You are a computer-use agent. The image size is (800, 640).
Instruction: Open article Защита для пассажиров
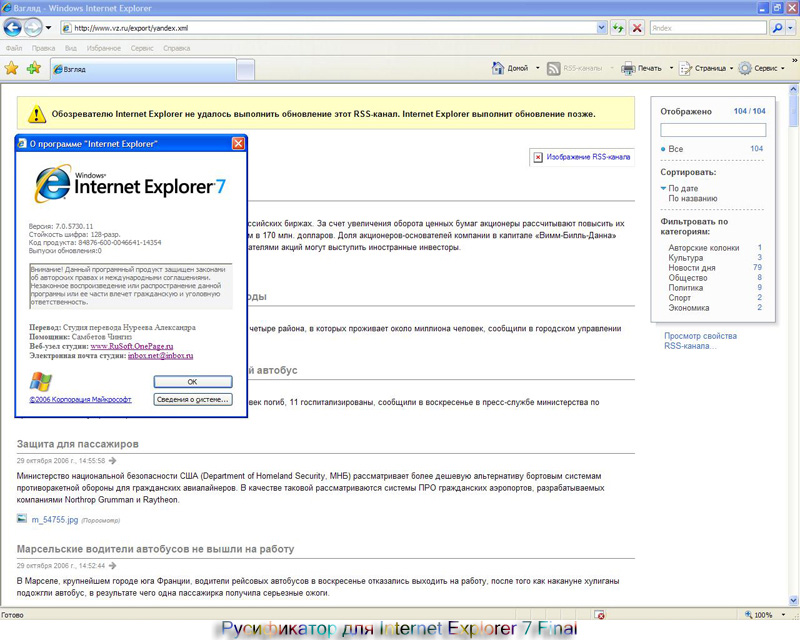[78, 444]
